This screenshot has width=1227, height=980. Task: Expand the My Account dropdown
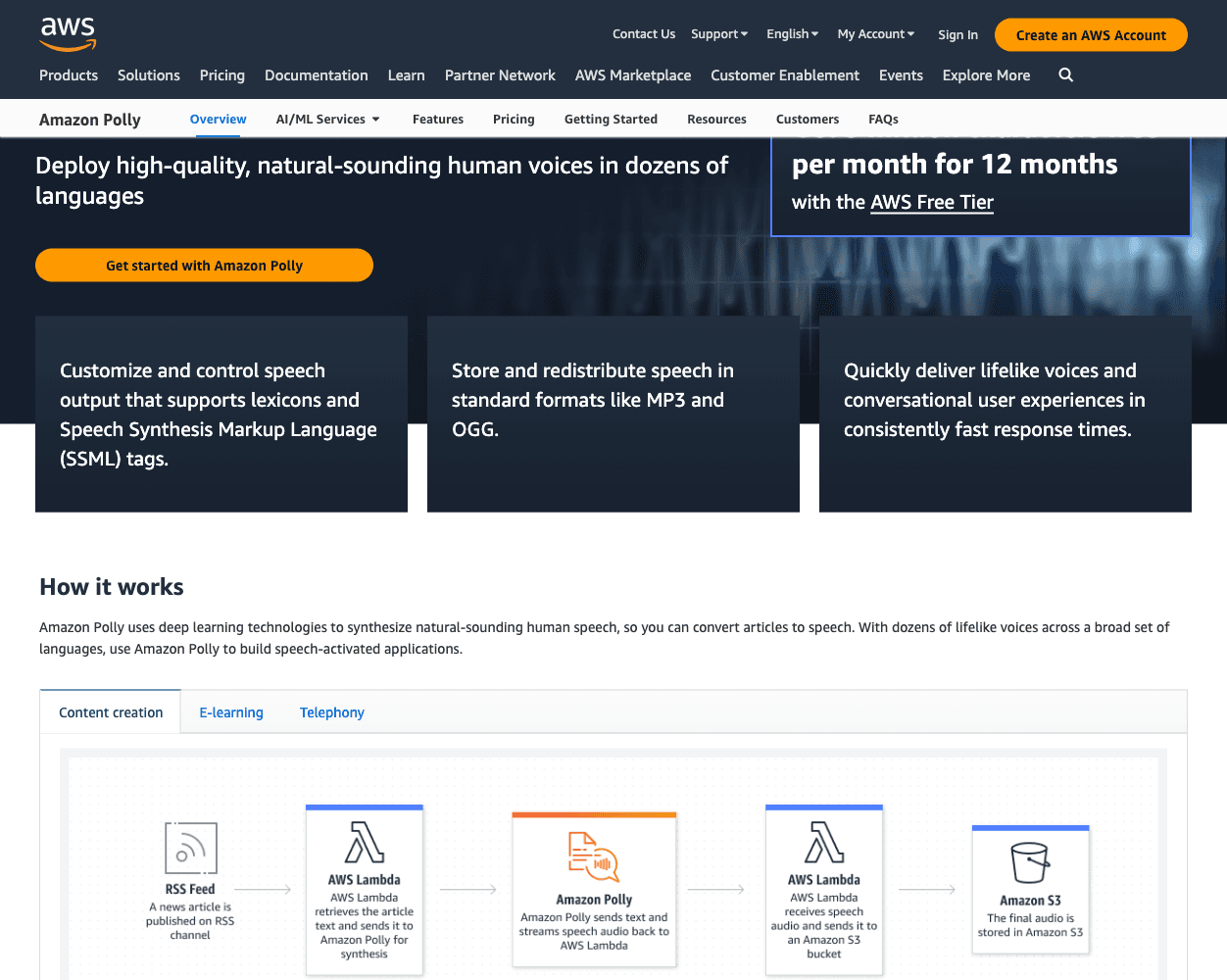tap(876, 34)
